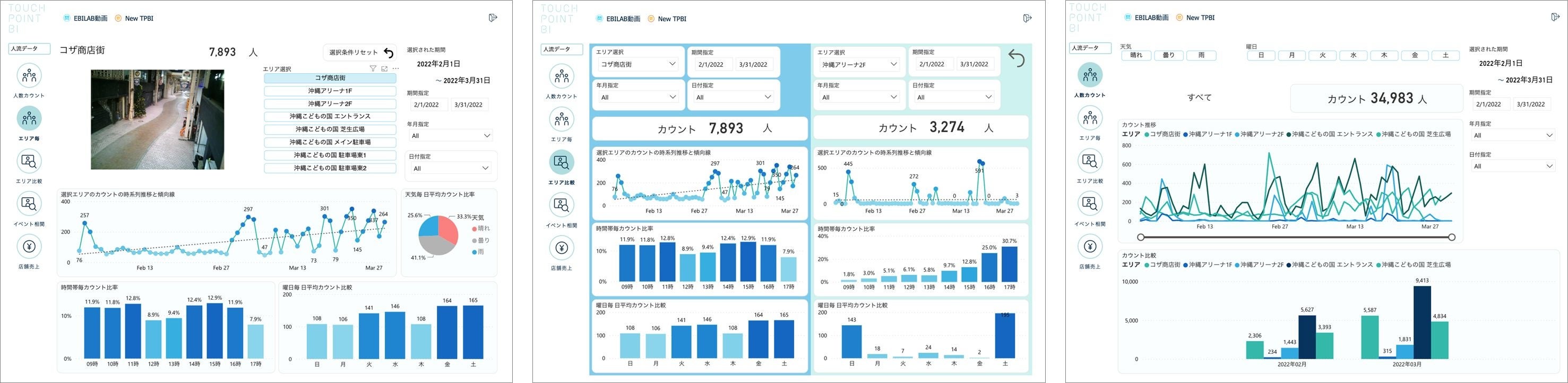Open エリア毎 icon in middle dashboard sidebar
This screenshot has width=1568, height=383.
click(561, 119)
